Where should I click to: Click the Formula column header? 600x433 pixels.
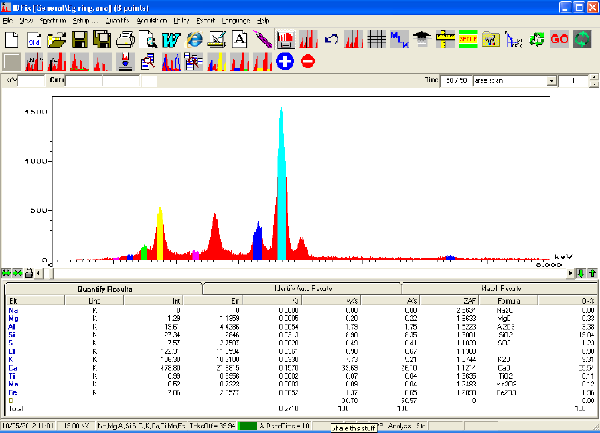tap(509, 301)
